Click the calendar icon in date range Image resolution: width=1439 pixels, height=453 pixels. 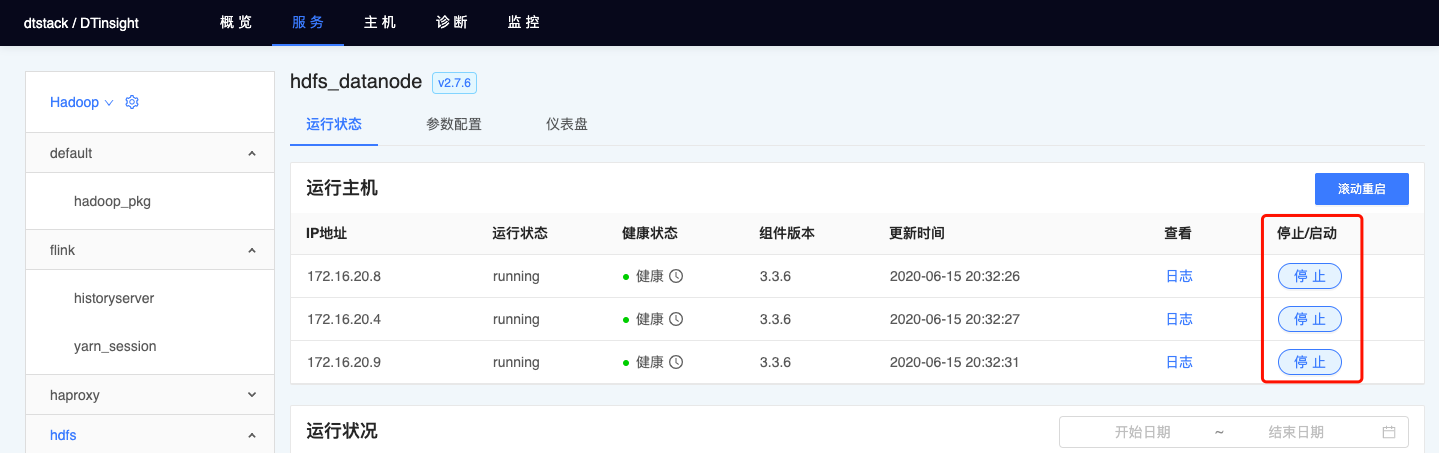[x=1388, y=432]
